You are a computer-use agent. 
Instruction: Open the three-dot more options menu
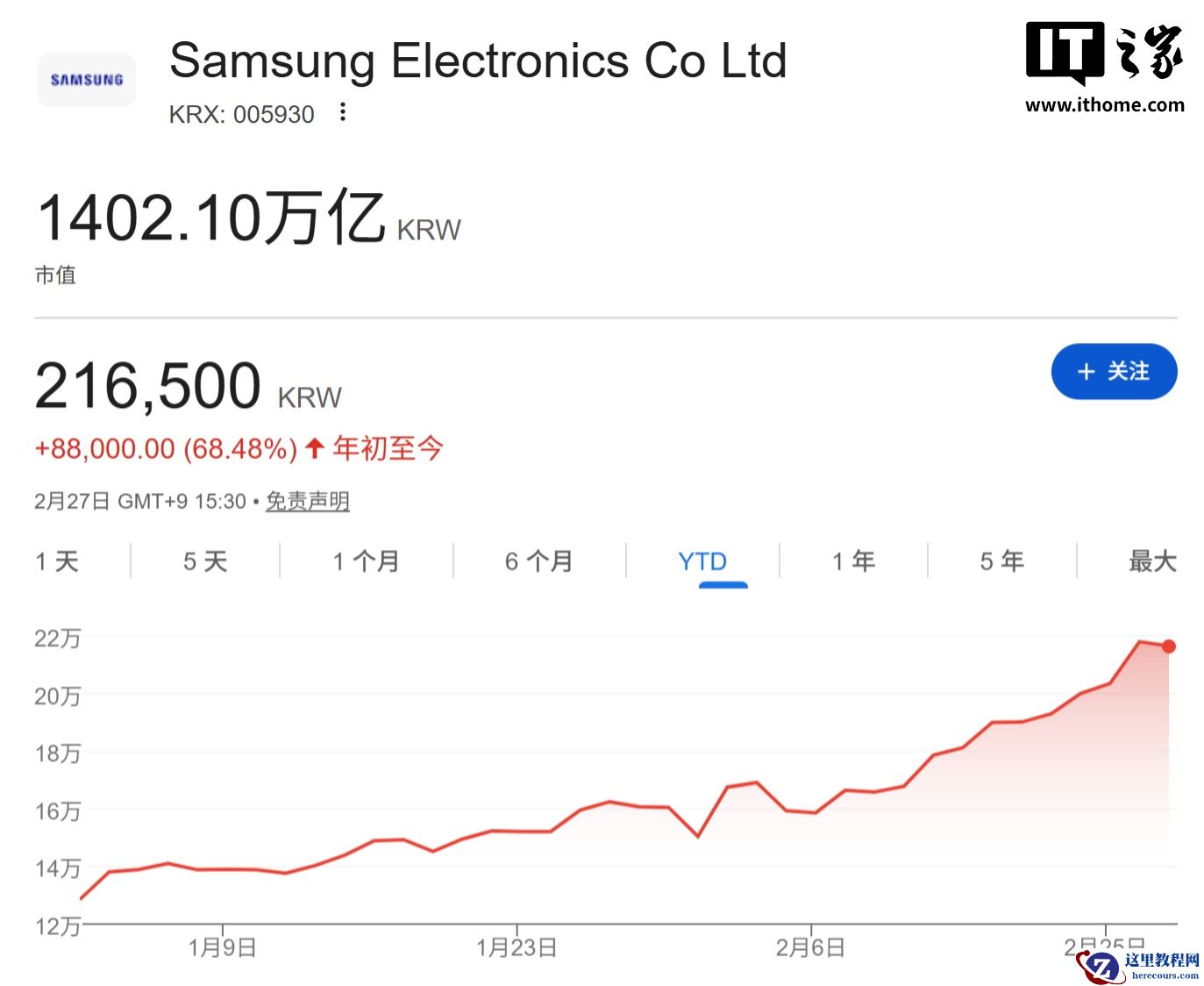coord(343,112)
